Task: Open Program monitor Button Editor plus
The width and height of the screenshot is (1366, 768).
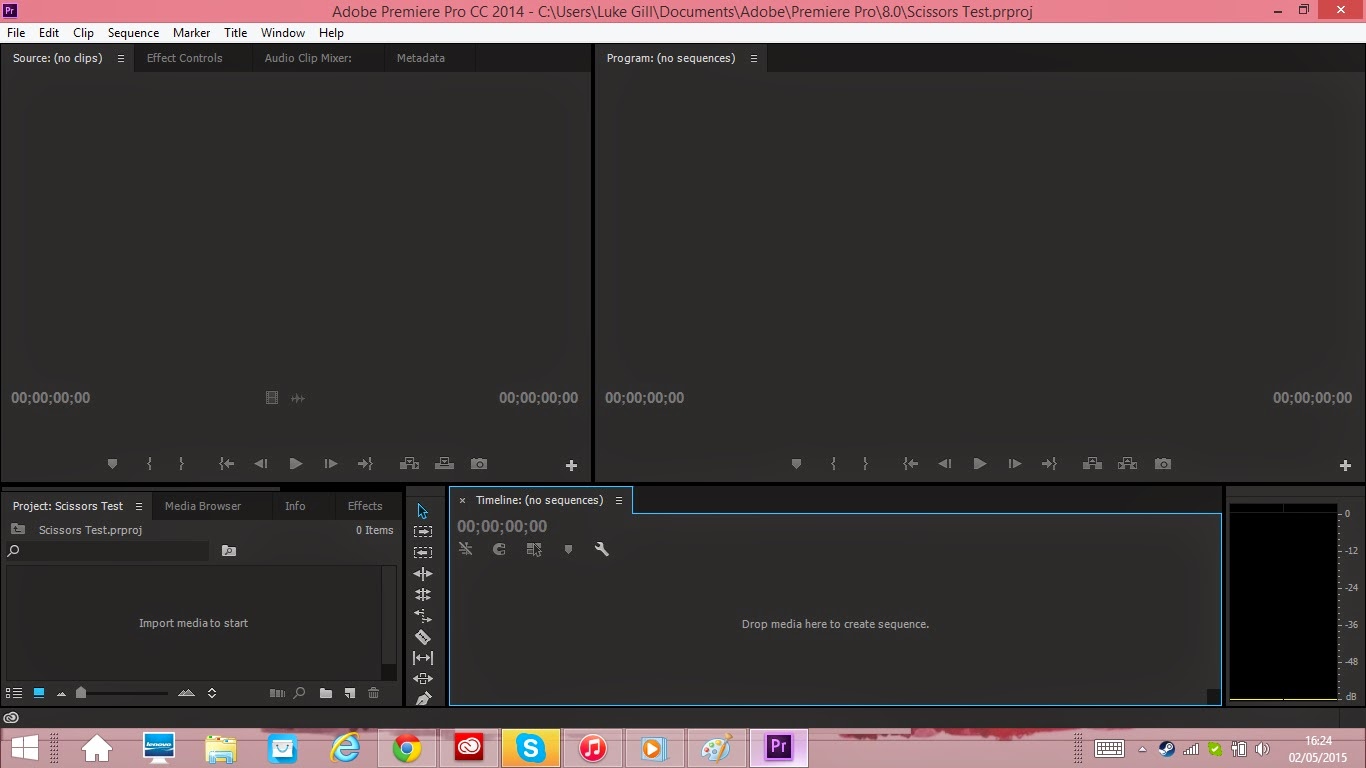Action: (1345, 465)
